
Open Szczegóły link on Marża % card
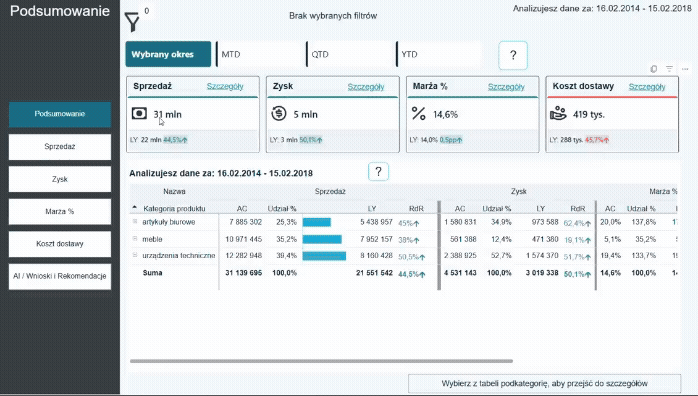tap(506, 86)
